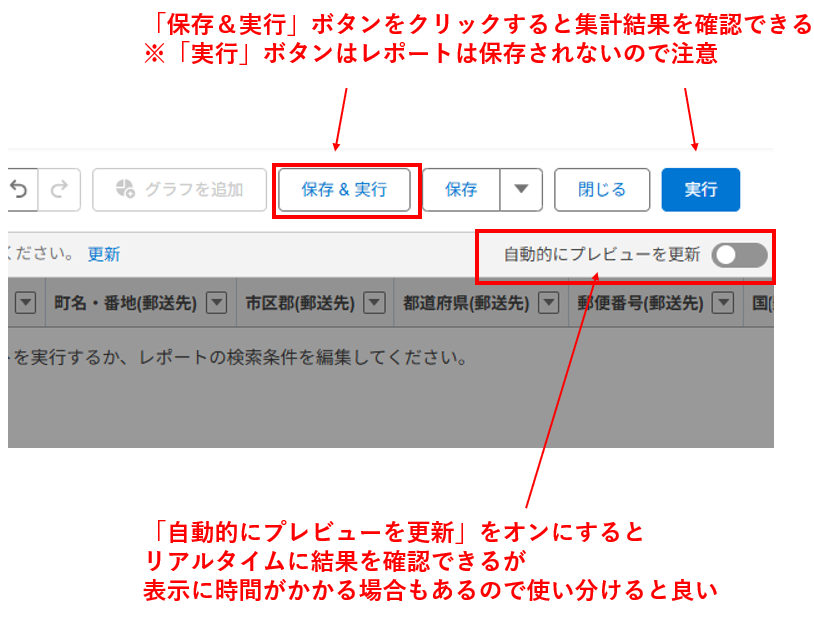
Task: Click the グラフを追加 button
Action: 180,189
